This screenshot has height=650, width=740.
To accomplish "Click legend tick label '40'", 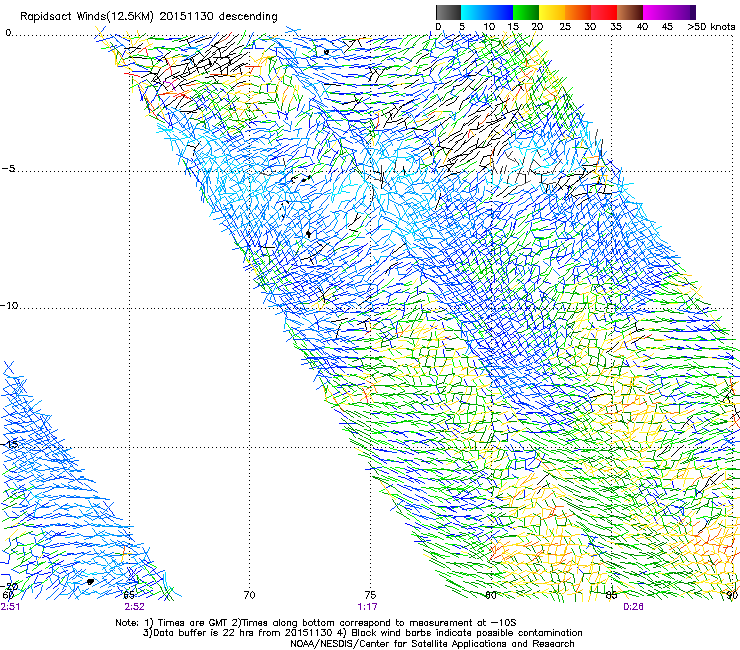I will (x=642, y=27).
